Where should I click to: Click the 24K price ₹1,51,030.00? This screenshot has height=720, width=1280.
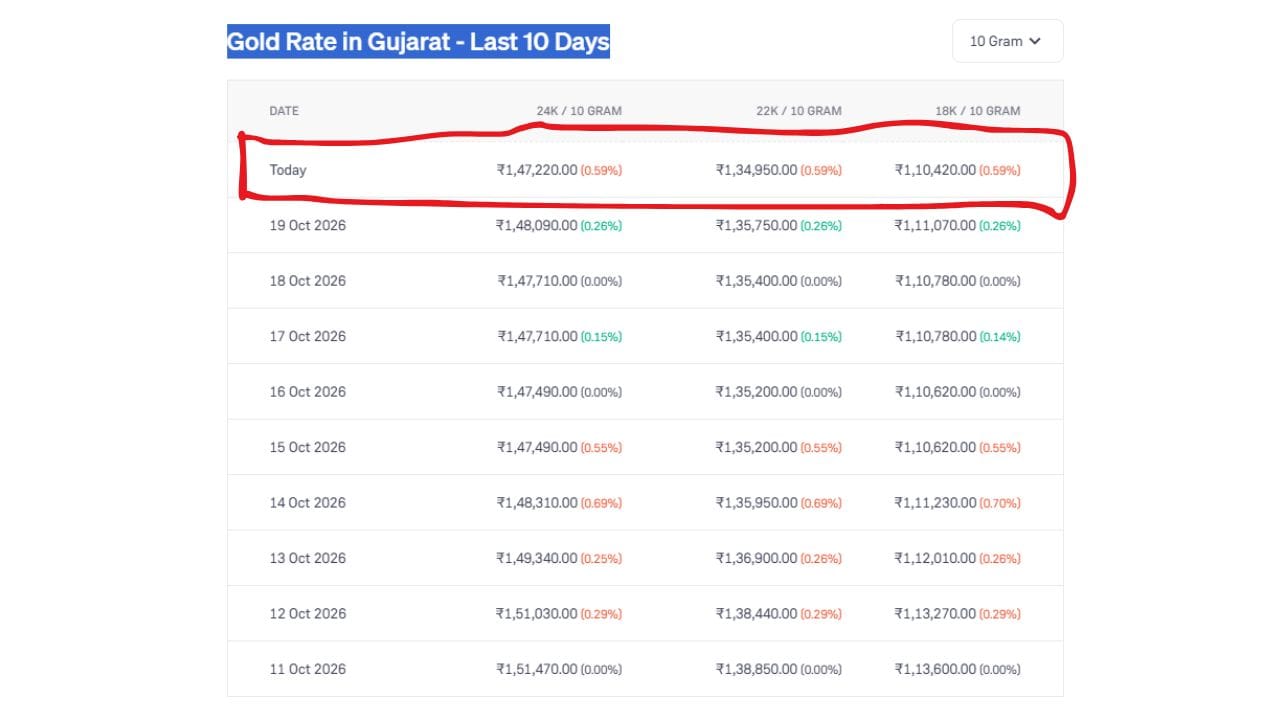point(537,614)
